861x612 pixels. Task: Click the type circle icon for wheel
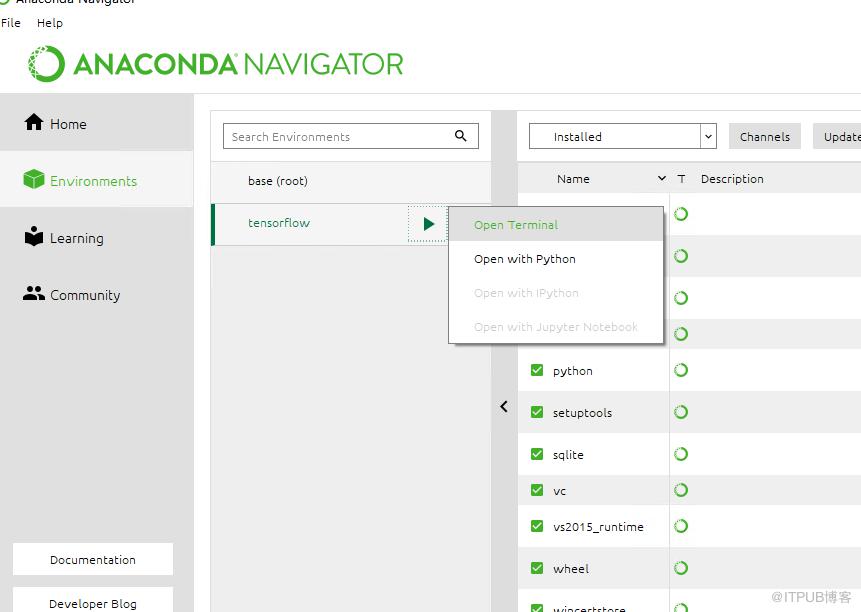681,568
